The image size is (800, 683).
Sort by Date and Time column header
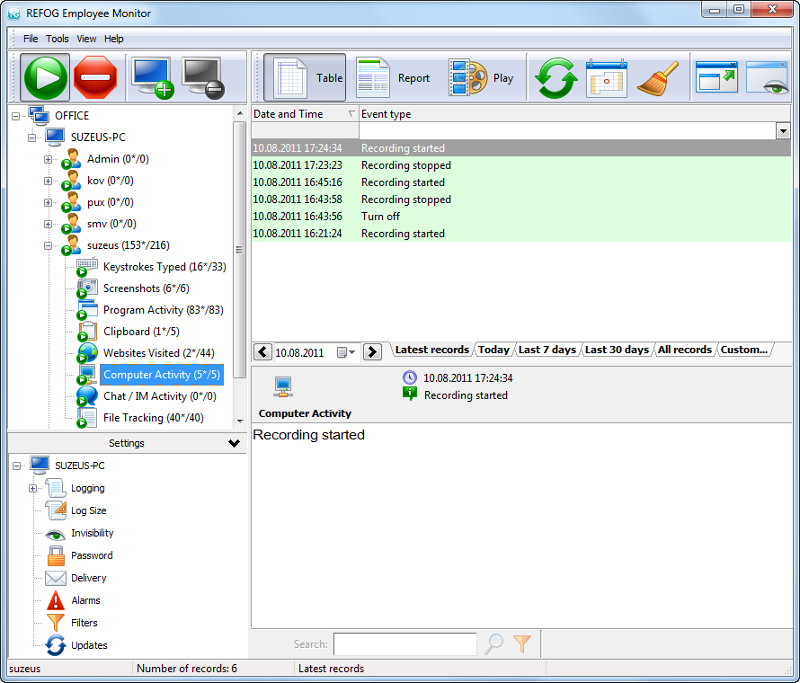click(x=305, y=114)
